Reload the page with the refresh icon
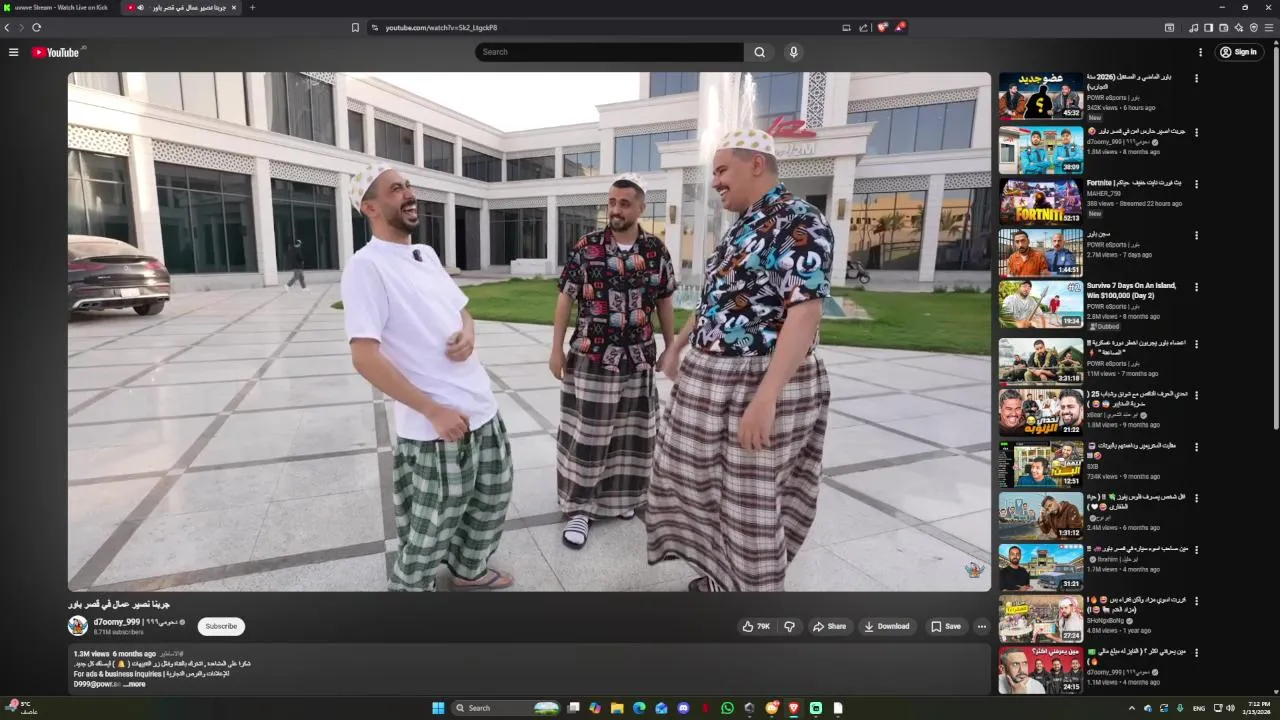This screenshot has height=720, width=1280. (37, 27)
